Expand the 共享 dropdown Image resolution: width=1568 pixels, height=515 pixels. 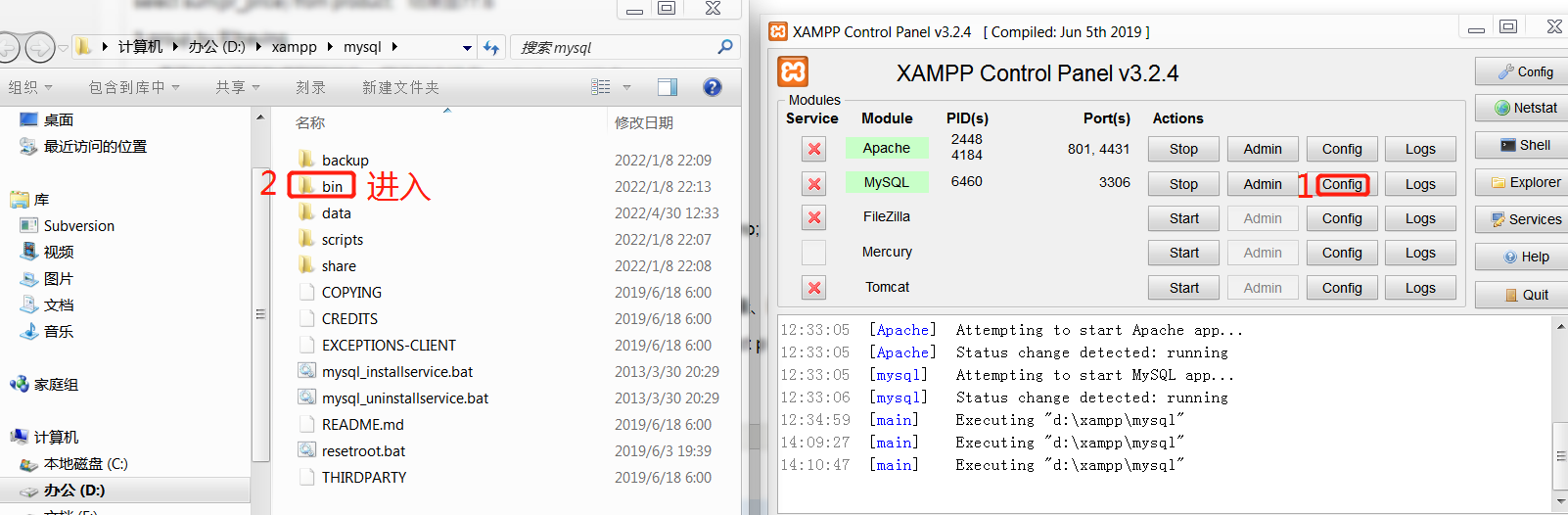point(238,87)
